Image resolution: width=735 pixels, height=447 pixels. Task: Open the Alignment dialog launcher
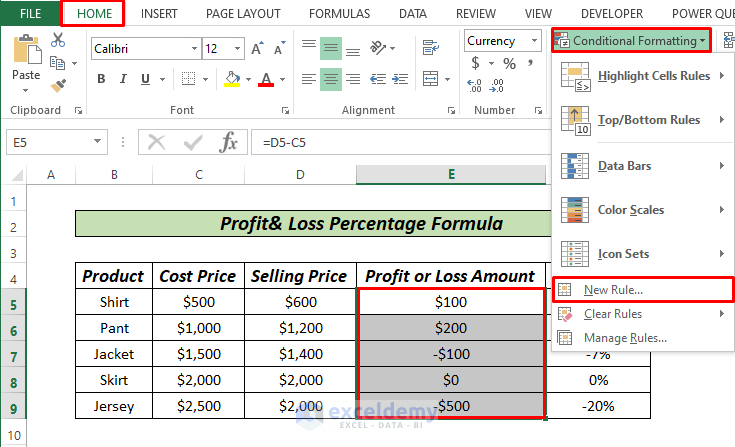451,111
